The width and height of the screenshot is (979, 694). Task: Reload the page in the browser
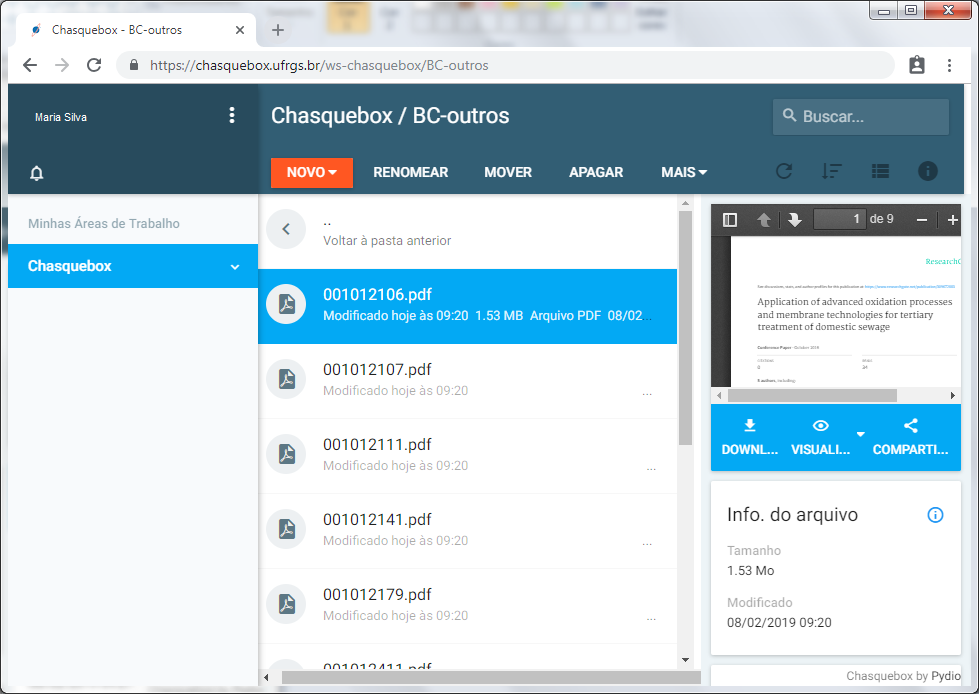tap(94, 65)
